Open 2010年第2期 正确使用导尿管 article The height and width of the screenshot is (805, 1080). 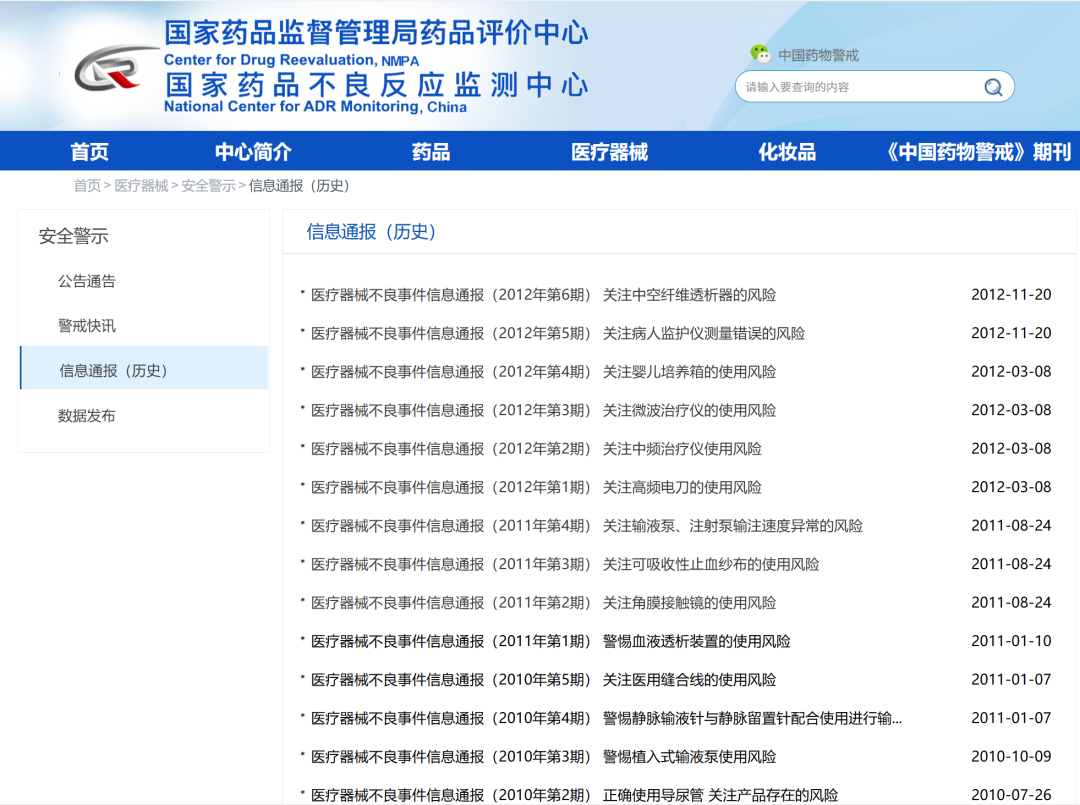(x=574, y=795)
